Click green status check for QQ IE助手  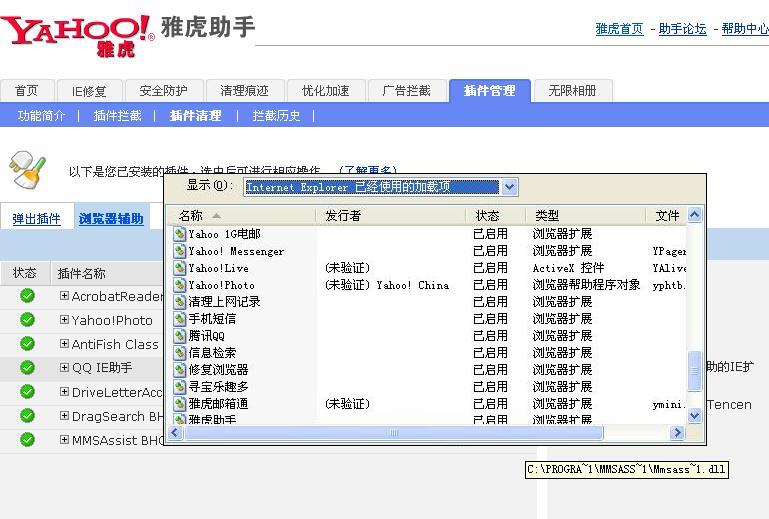(x=27, y=367)
